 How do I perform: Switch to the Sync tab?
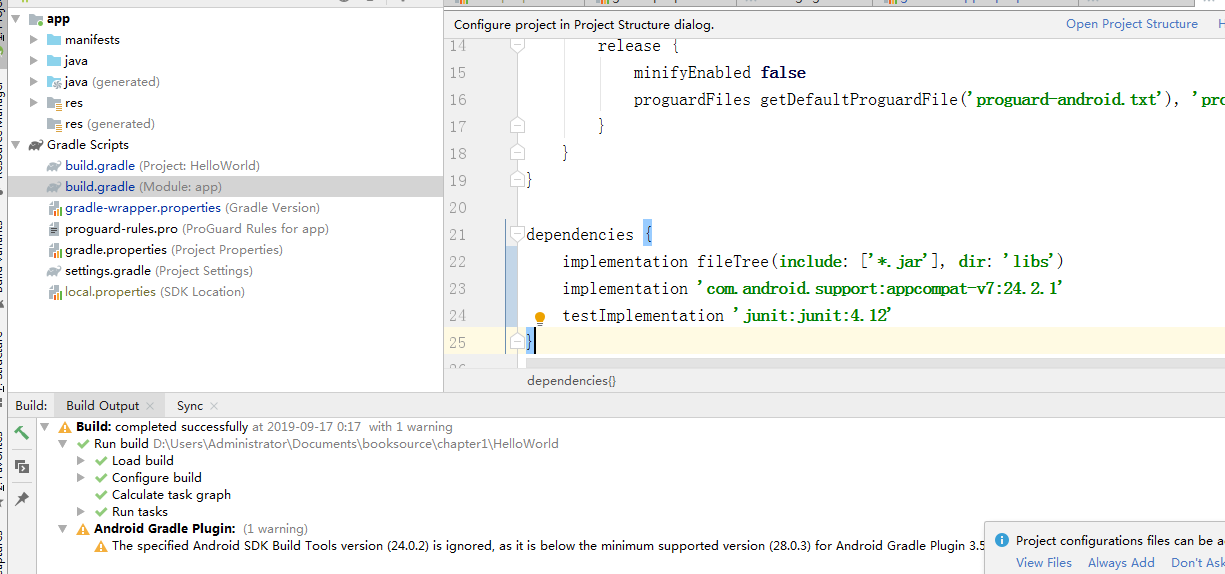[190, 406]
